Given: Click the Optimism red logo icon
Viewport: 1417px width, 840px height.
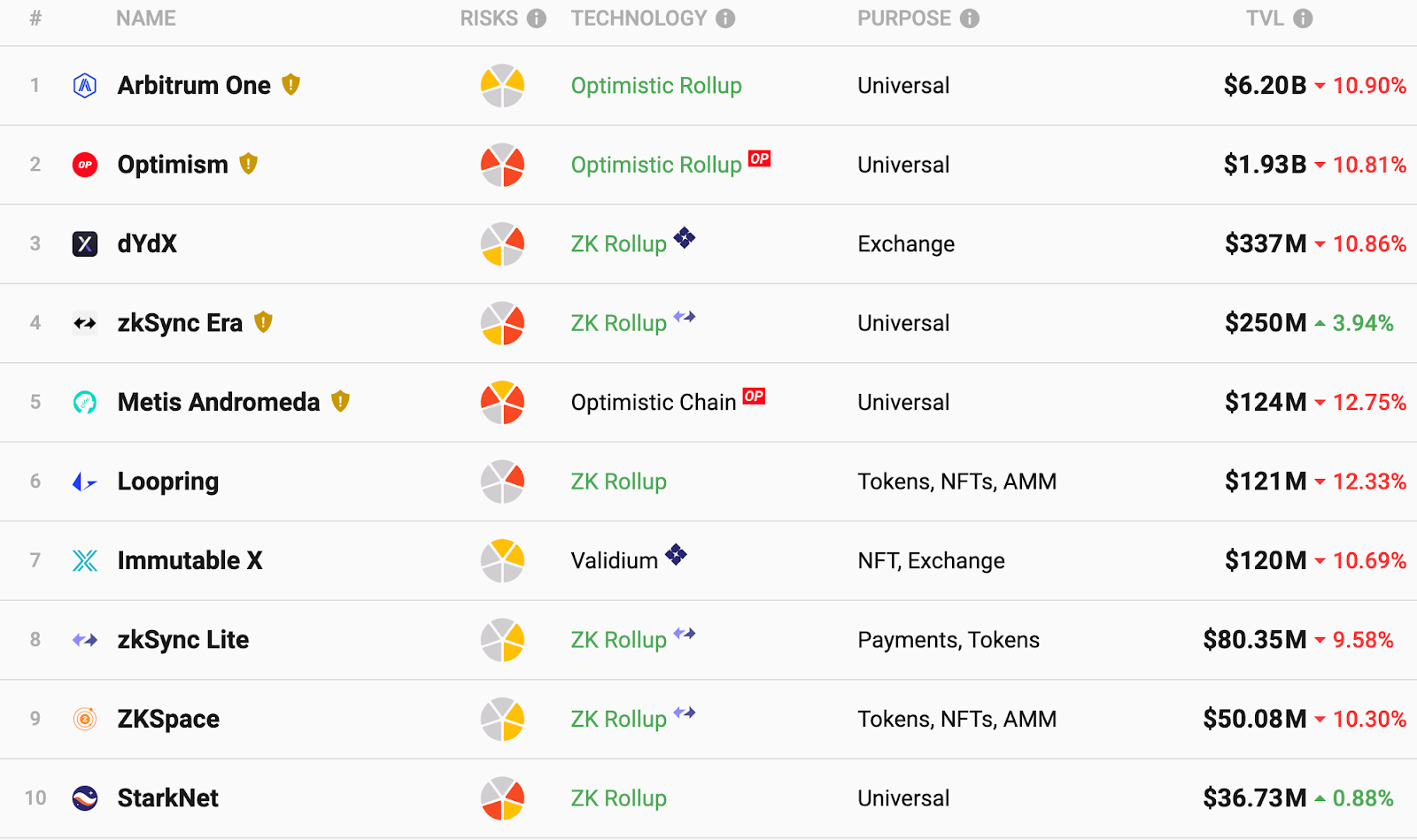Looking at the screenshot, I should 85,165.
